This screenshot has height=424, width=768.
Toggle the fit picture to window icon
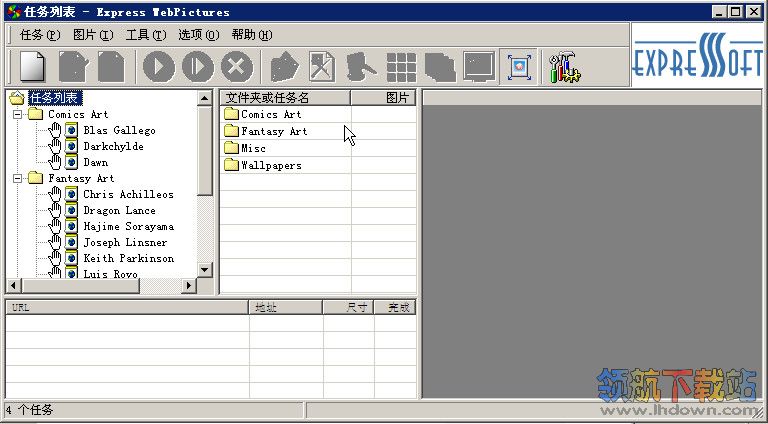coord(519,67)
